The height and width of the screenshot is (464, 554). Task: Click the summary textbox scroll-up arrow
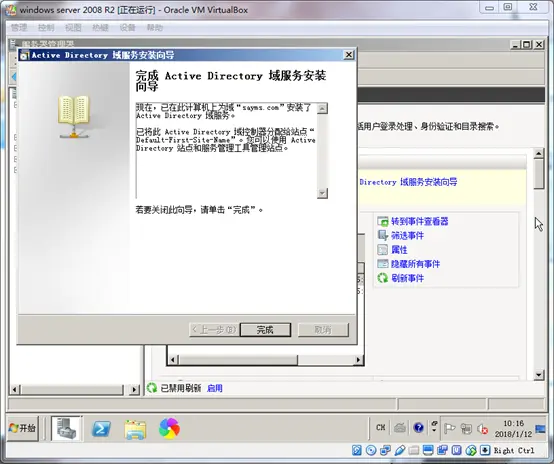pos(322,108)
